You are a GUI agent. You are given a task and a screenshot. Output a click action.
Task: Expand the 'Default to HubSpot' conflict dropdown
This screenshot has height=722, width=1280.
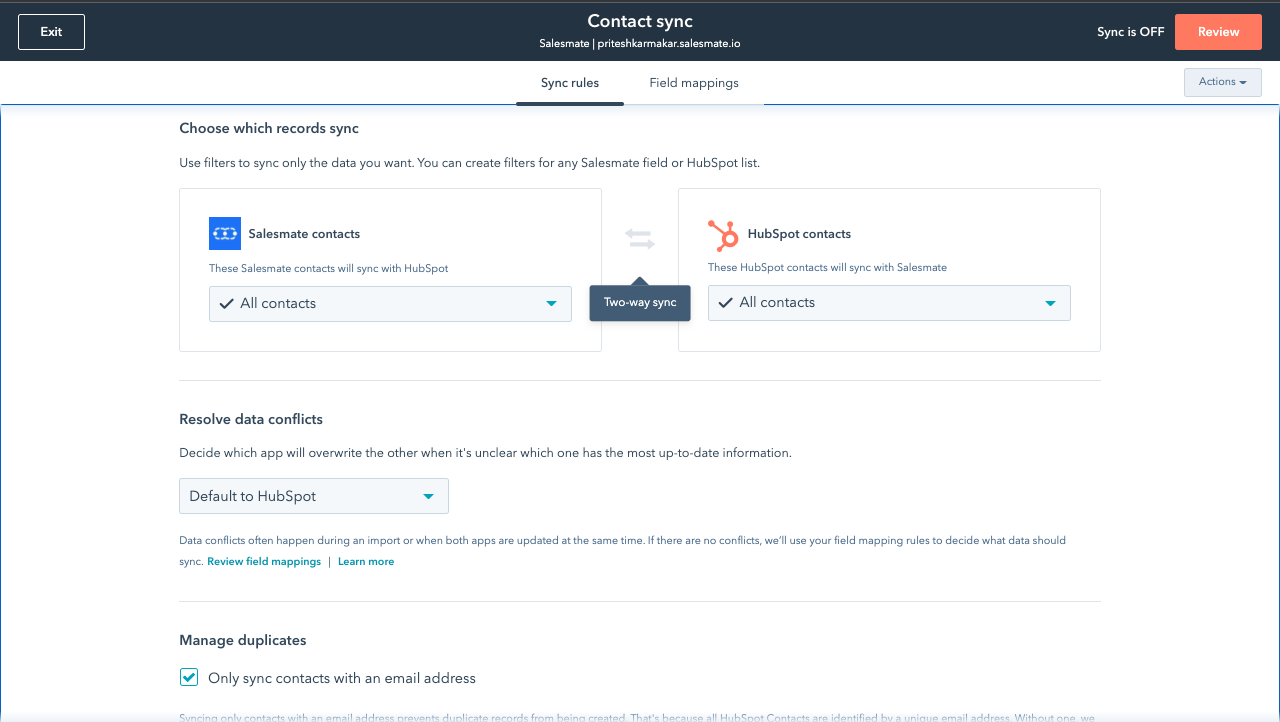[314, 496]
